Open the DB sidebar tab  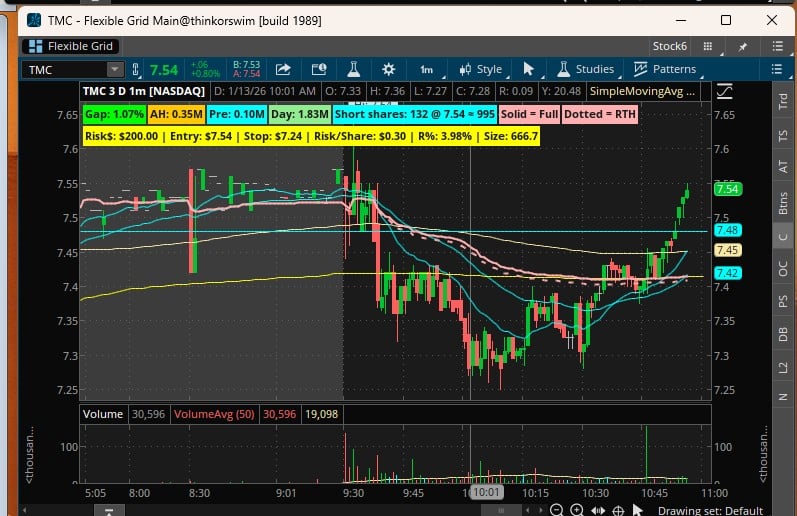click(783, 334)
